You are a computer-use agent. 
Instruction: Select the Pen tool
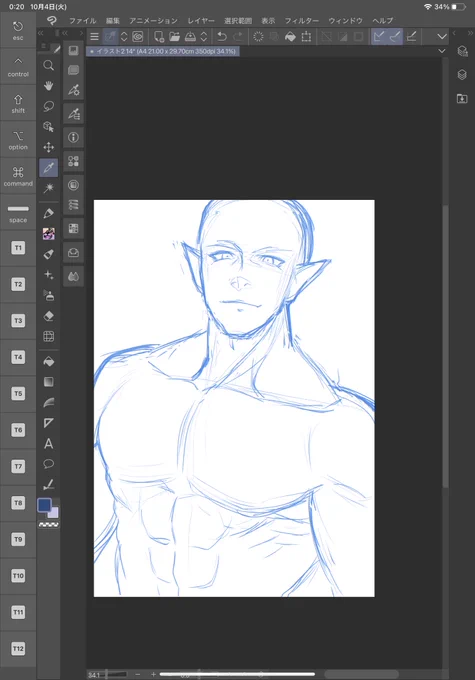point(49,213)
